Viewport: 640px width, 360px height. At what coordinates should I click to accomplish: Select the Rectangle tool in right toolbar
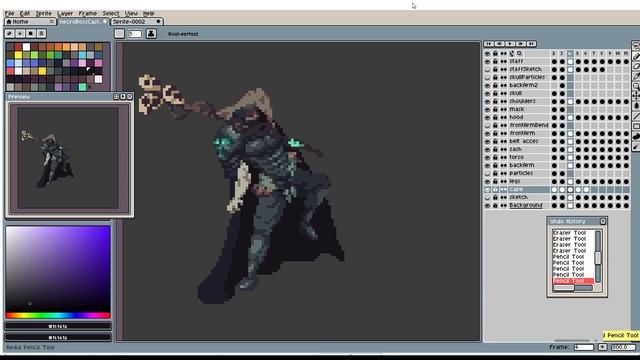636,126
